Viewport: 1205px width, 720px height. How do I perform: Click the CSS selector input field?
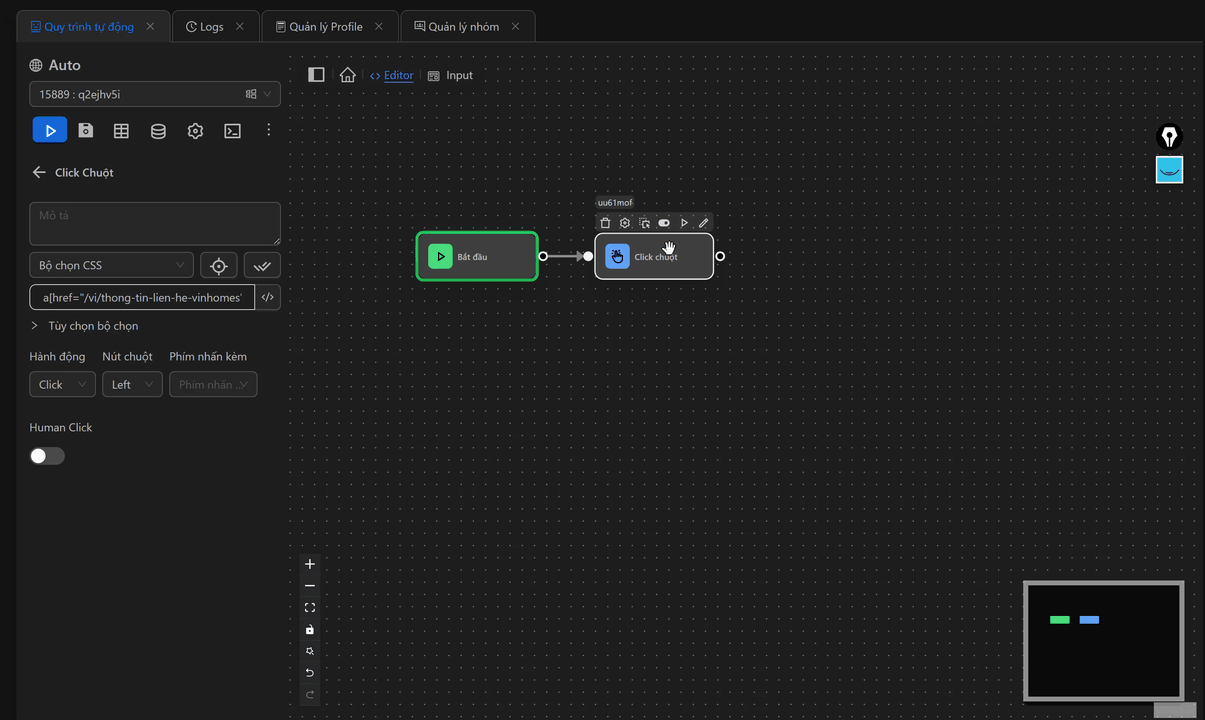[x=142, y=297]
